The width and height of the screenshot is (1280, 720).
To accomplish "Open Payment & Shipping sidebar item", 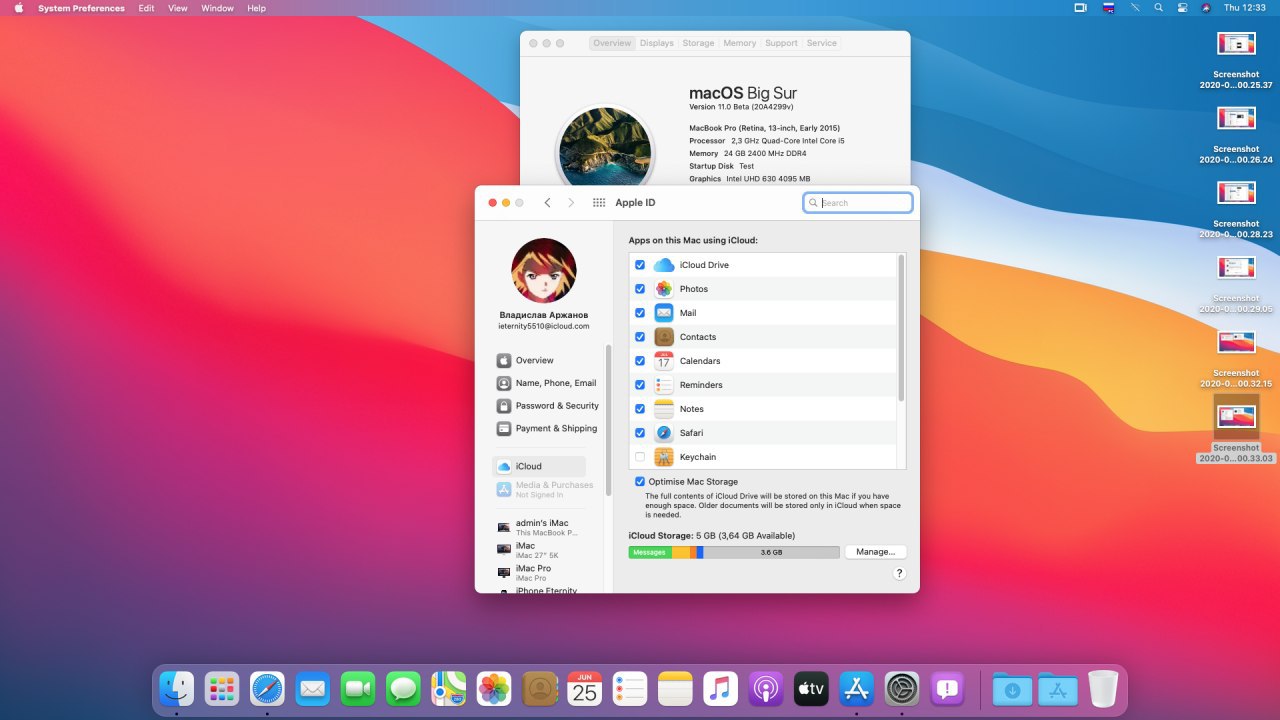I will click(546, 428).
